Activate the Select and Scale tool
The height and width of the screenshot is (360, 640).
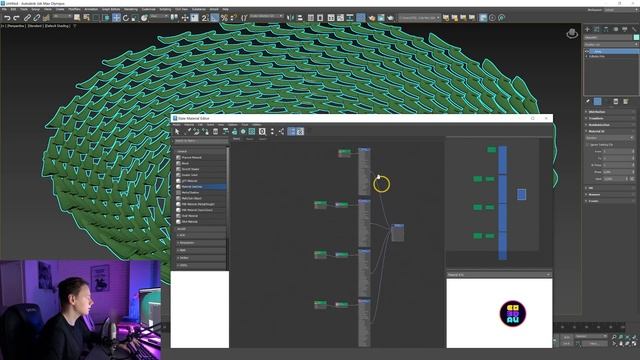point(135,18)
